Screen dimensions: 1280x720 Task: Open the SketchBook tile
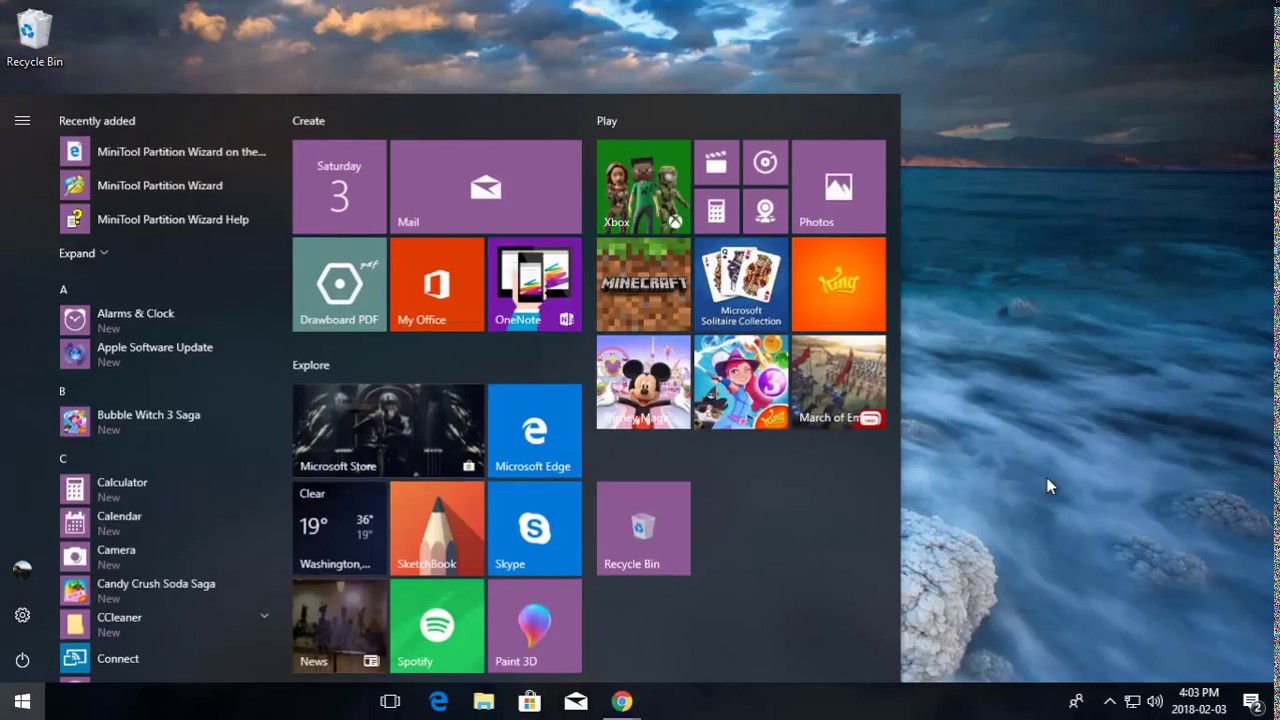(x=437, y=528)
